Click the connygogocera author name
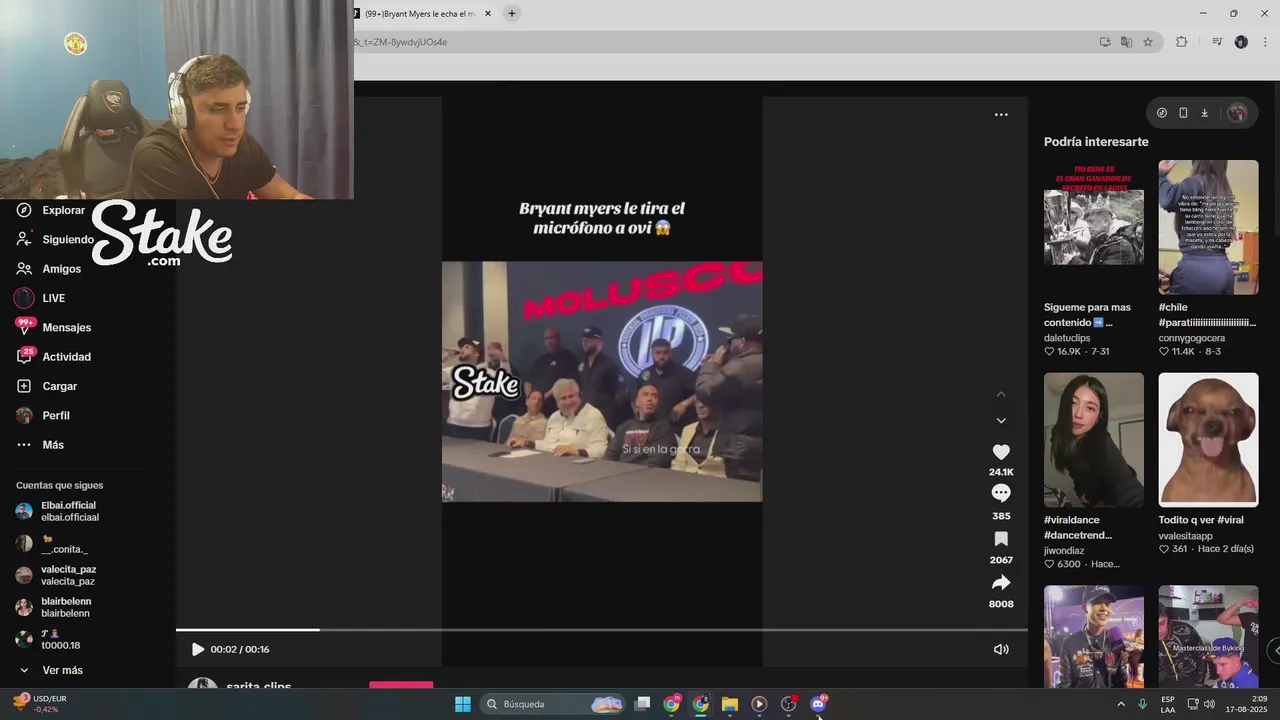Screen dimensions: 1280x720 [x=1192, y=338]
